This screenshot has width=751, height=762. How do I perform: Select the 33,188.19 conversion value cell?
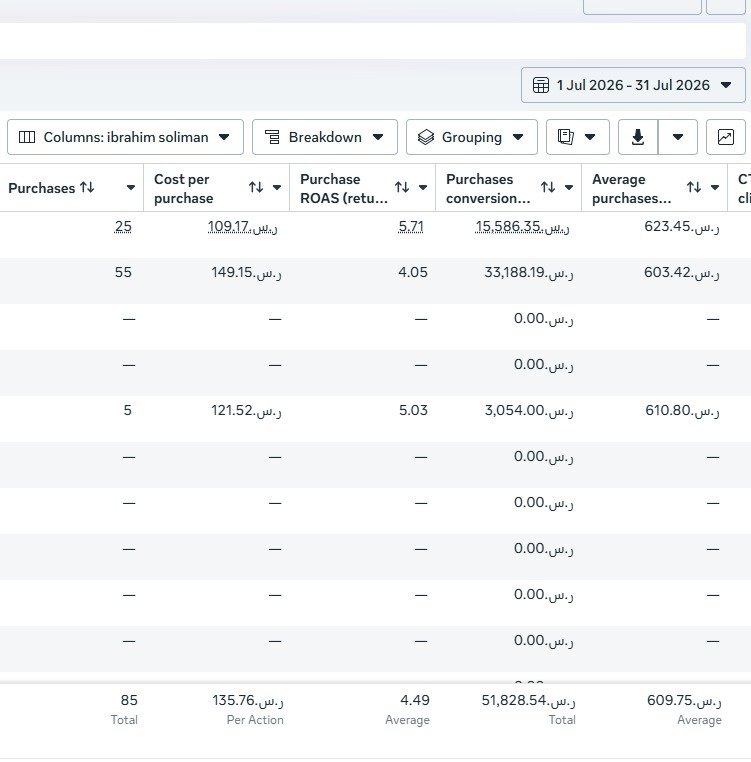pos(529,273)
